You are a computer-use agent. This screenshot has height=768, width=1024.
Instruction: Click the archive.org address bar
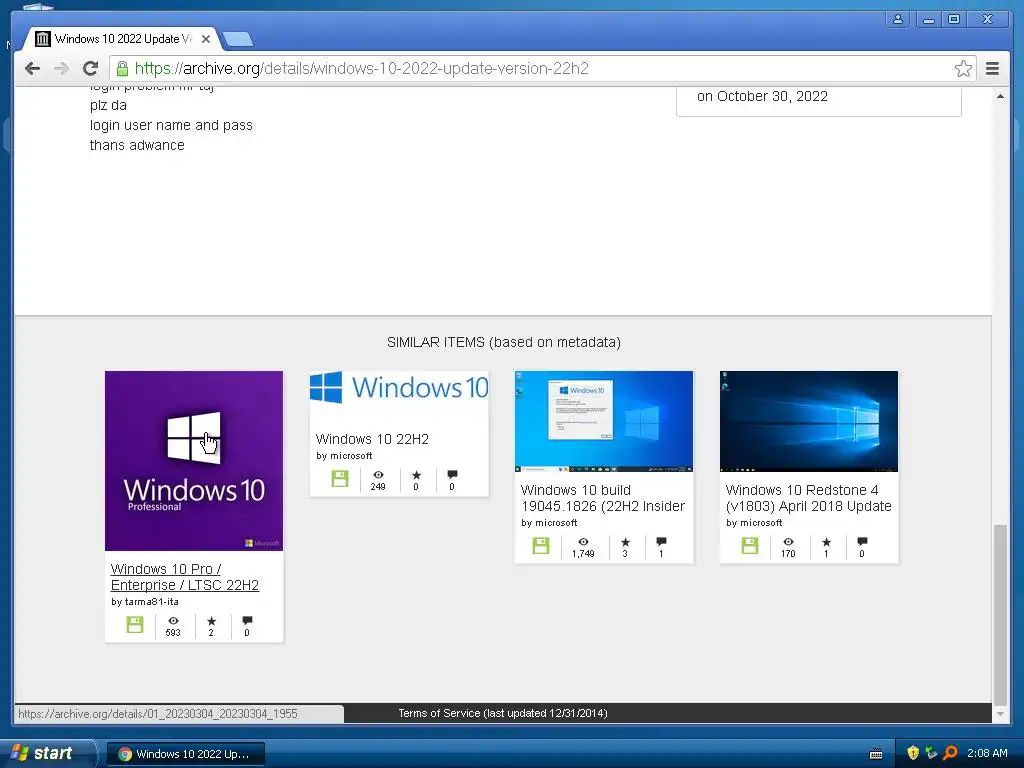542,69
